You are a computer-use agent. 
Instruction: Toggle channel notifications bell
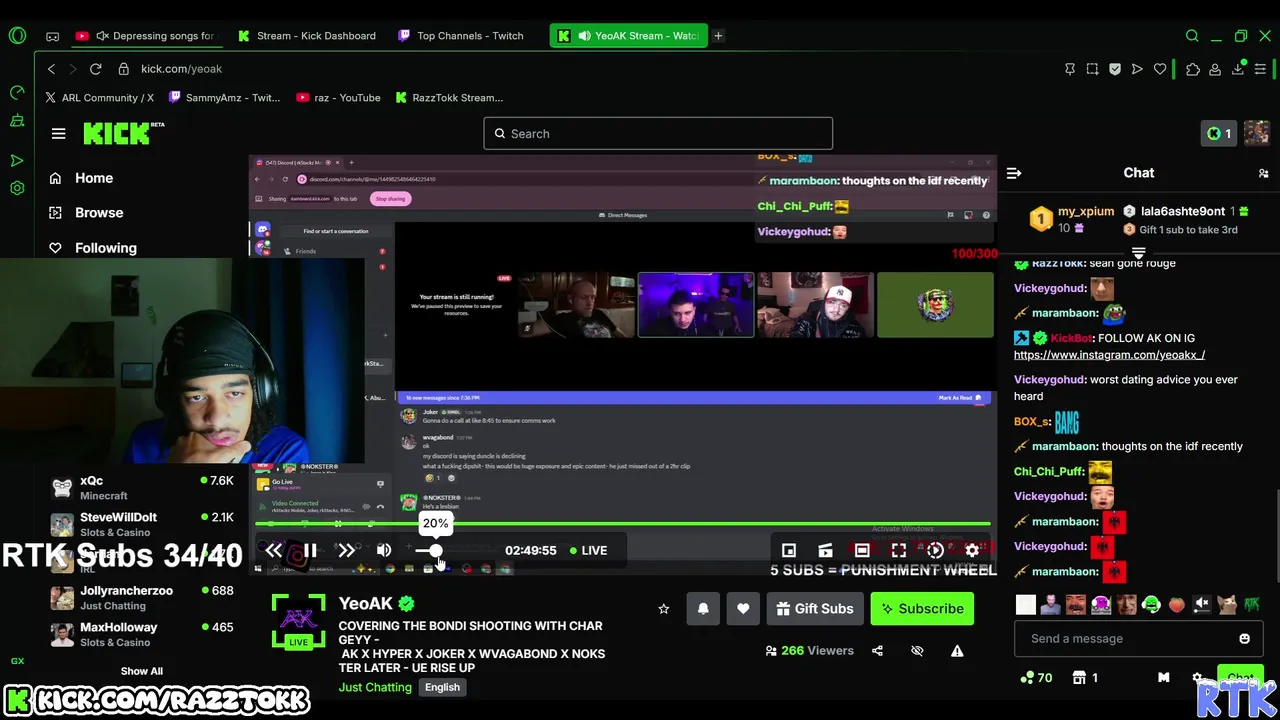703,608
